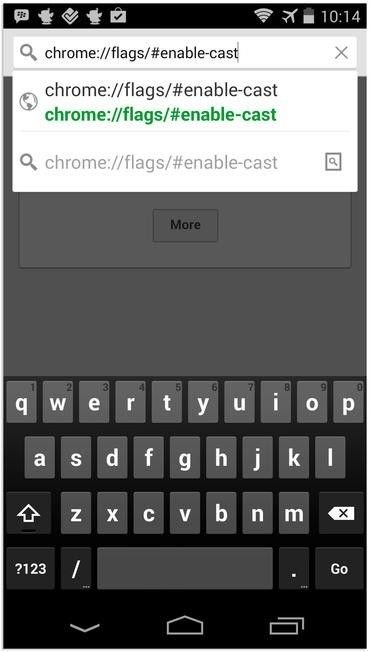Viewport: 370px width, 652px height.
Task: Tap the recent apps navigation icon
Action: [x=286, y=626]
